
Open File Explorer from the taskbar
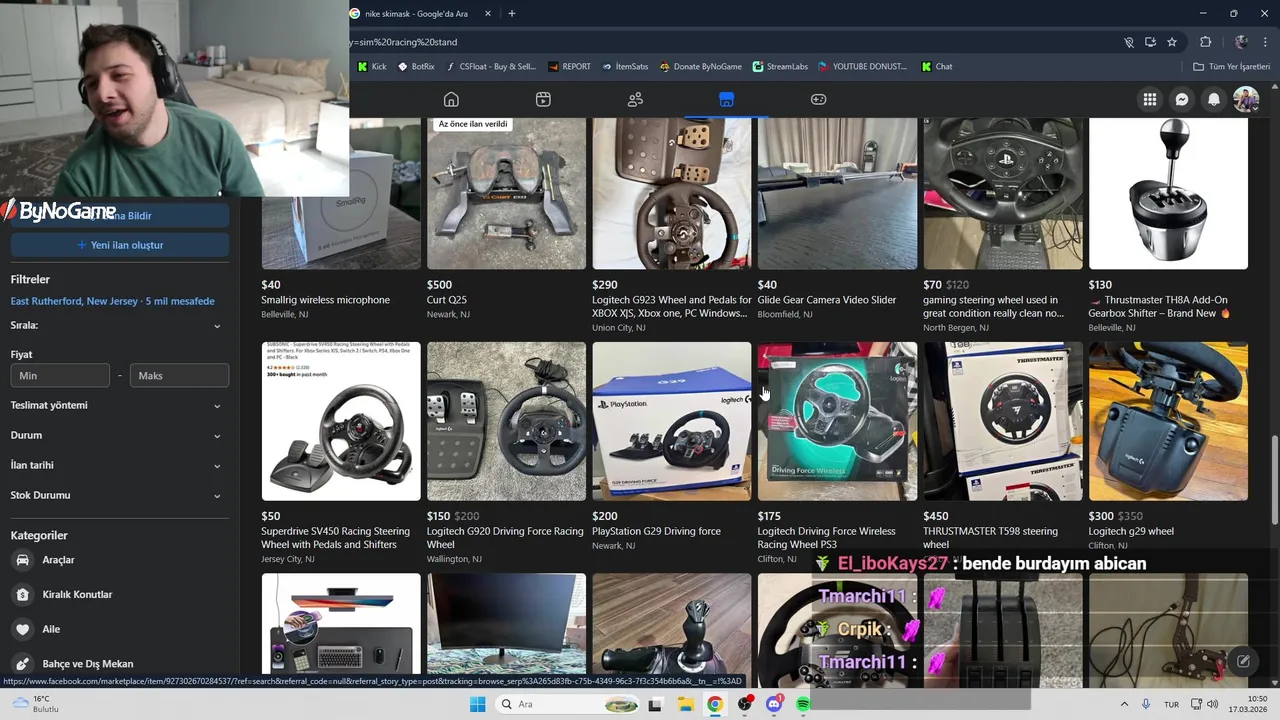pyautogui.click(x=686, y=704)
